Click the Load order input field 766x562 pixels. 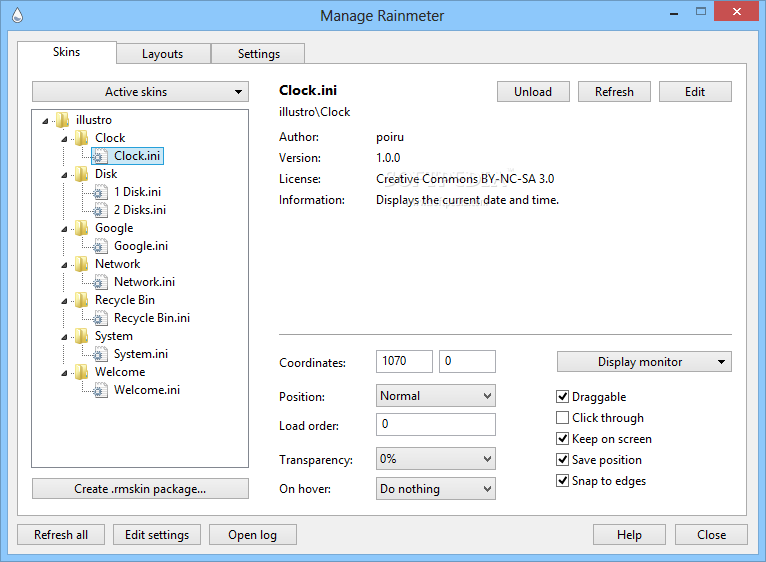click(436, 424)
